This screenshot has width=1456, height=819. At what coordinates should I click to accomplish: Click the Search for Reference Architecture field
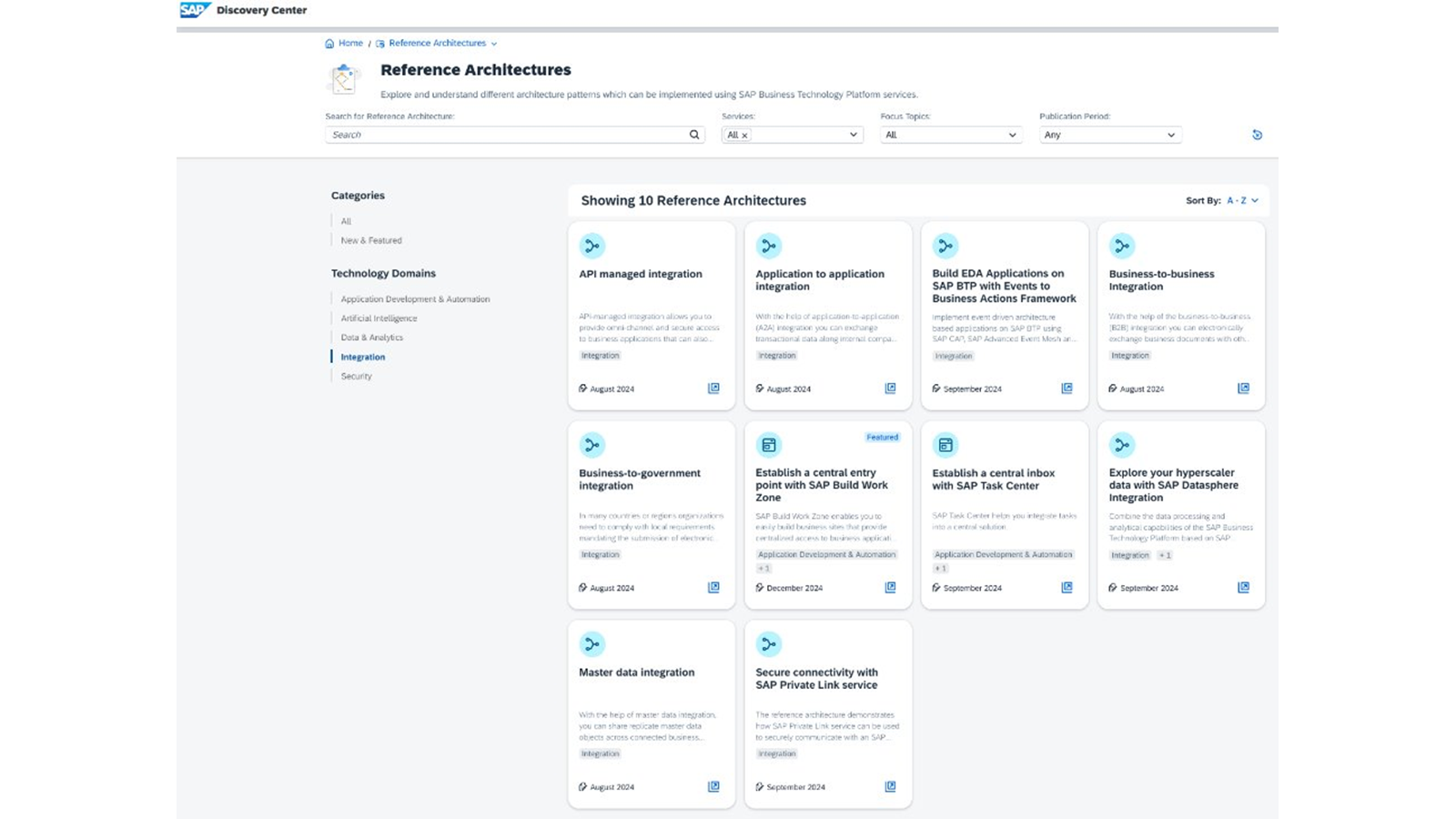coord(515,135)
